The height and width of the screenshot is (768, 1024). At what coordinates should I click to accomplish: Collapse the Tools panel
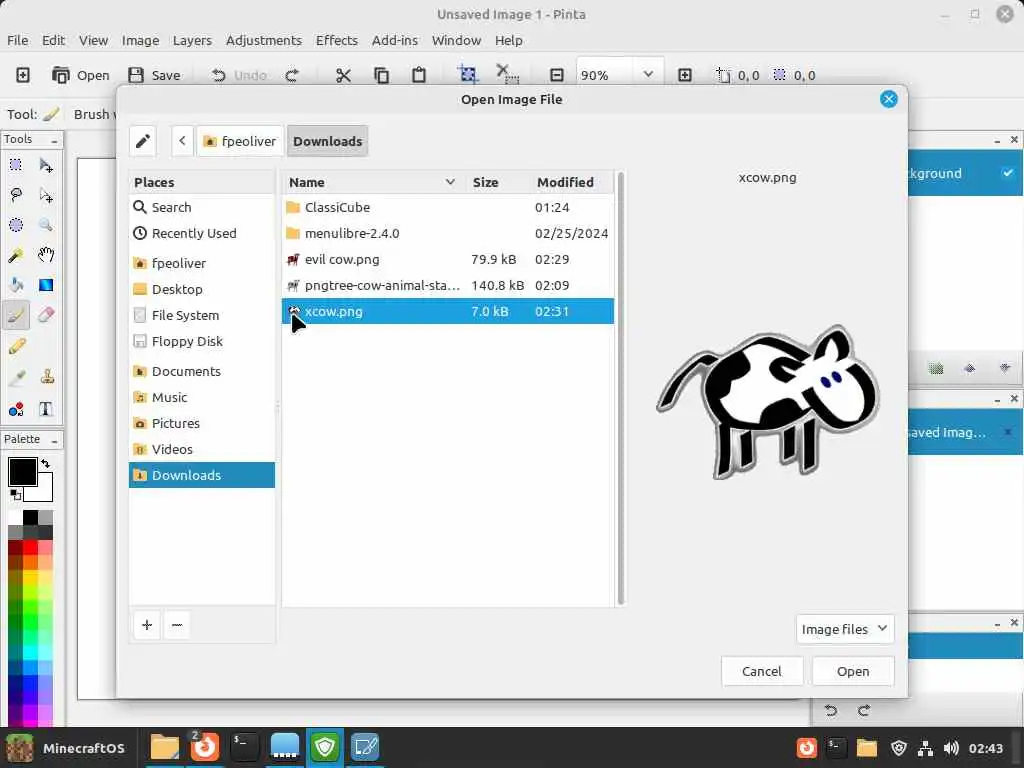[x=54, y=140]
